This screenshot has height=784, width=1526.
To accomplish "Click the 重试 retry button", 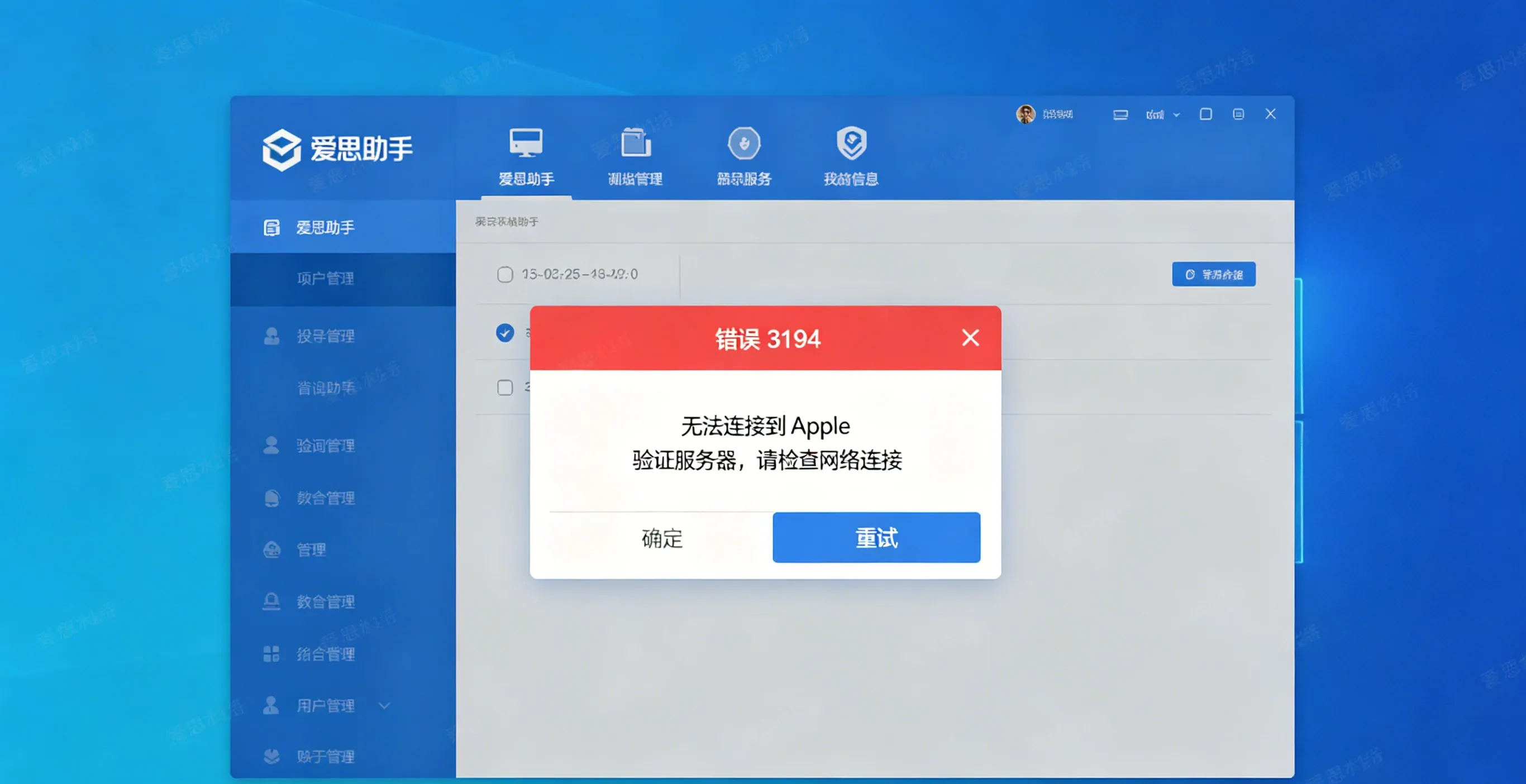I will [876, 537].
